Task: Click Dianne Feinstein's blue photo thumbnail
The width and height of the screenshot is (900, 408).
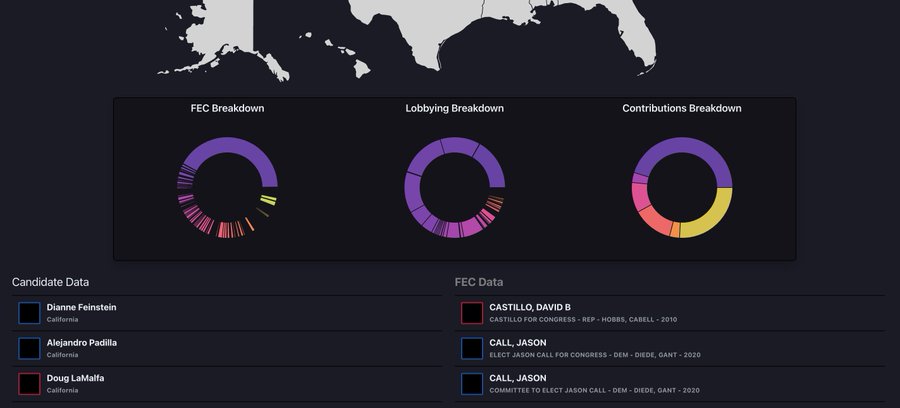Action: click(x=29, y=313)
